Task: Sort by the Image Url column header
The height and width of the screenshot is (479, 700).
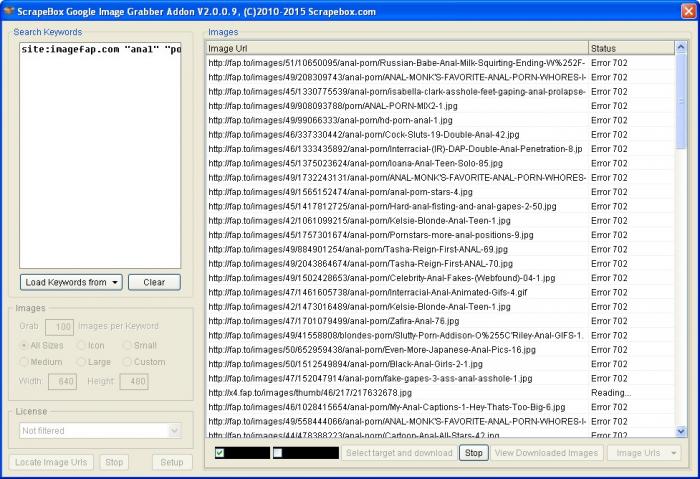Action: [x=397, y=48]
